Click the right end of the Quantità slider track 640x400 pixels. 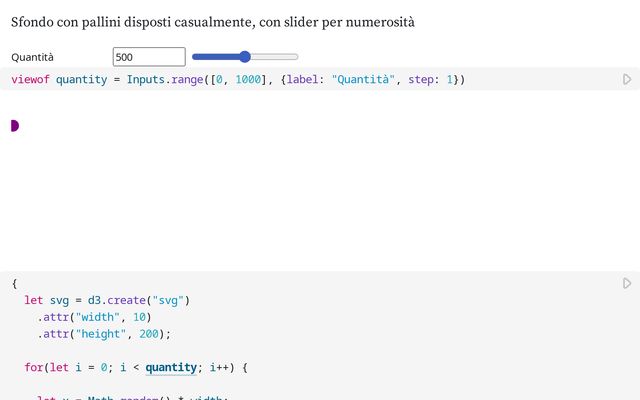point(296,57)
